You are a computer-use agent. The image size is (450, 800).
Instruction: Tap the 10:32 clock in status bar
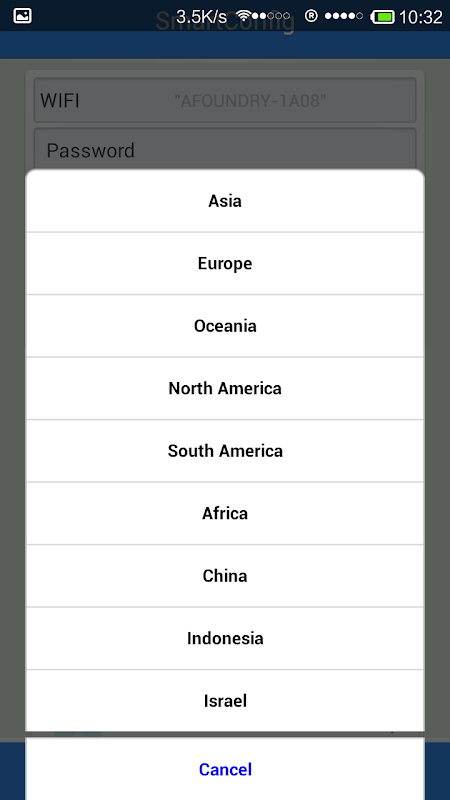421,17
